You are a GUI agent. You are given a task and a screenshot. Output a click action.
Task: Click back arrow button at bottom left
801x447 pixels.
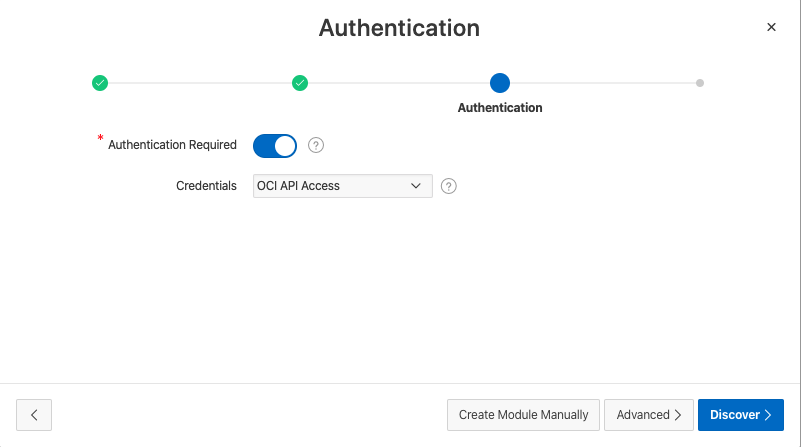(34, 414)
